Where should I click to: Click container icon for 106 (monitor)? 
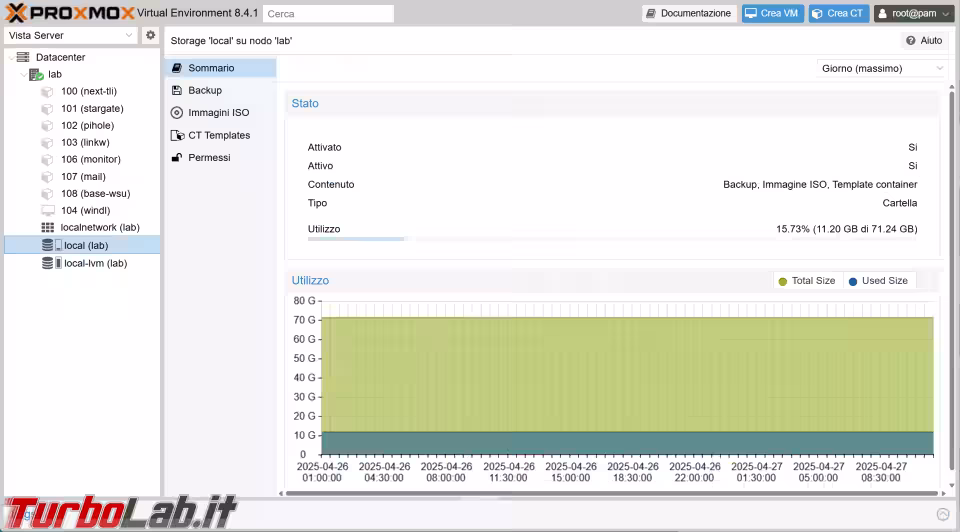tap(47, 160)
